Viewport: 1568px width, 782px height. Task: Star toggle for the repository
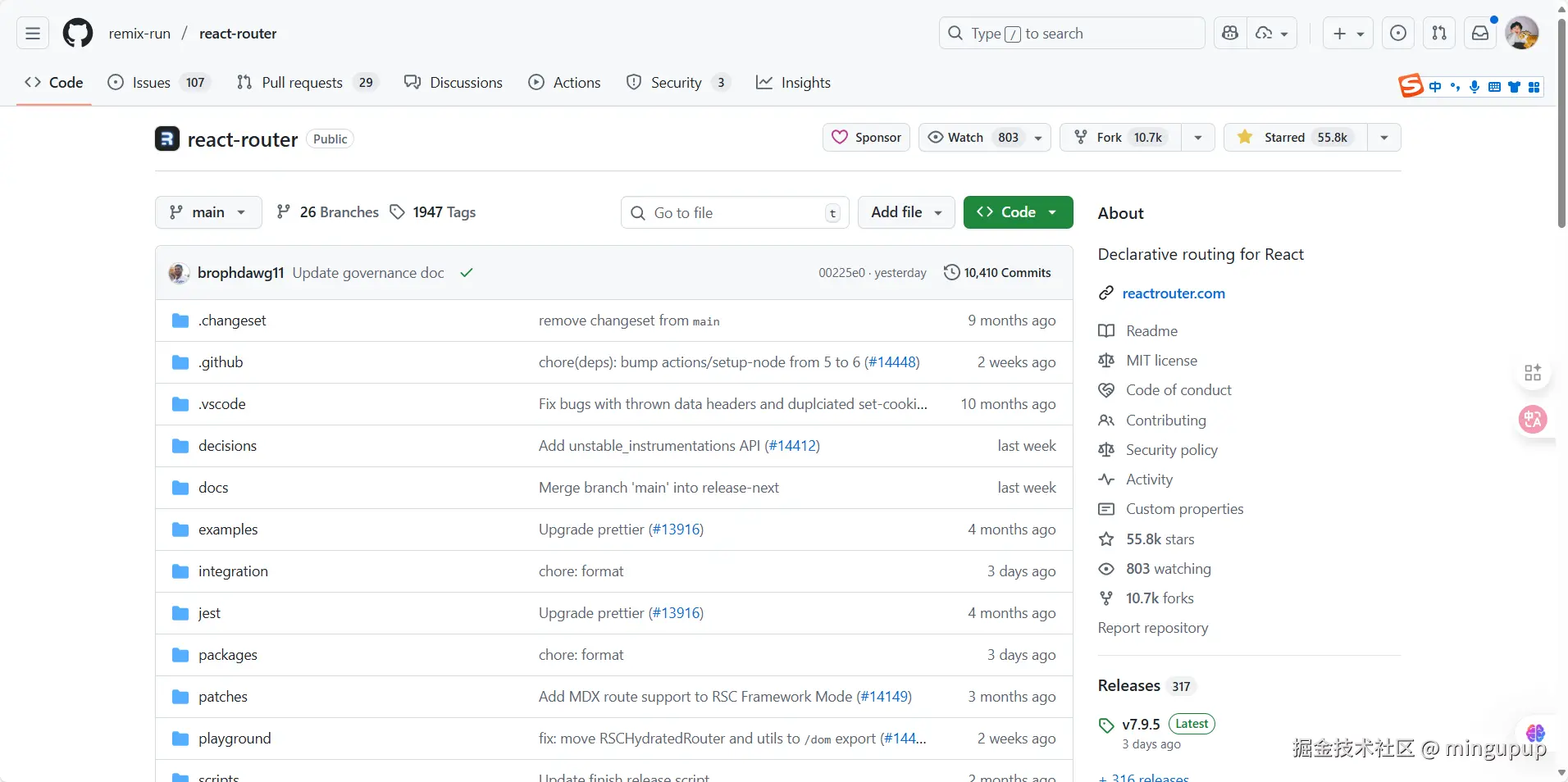click(1296, 138)
